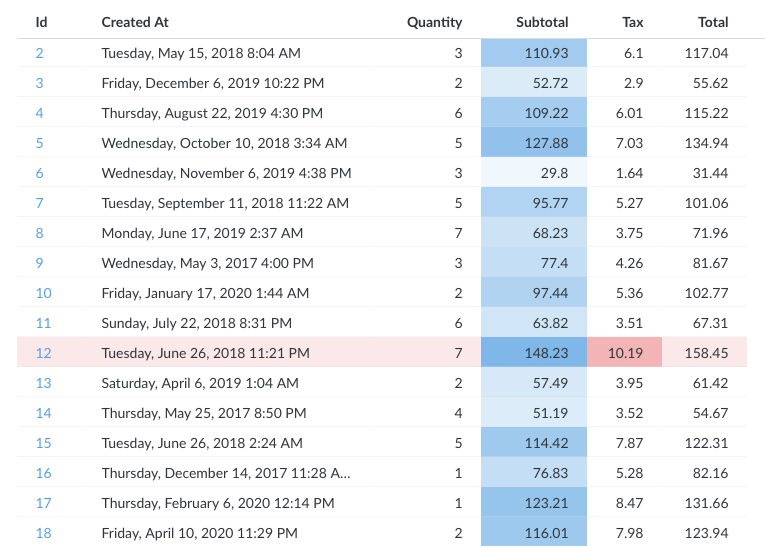
Task: Sort by the Created At column header
Action: [135, 22]
